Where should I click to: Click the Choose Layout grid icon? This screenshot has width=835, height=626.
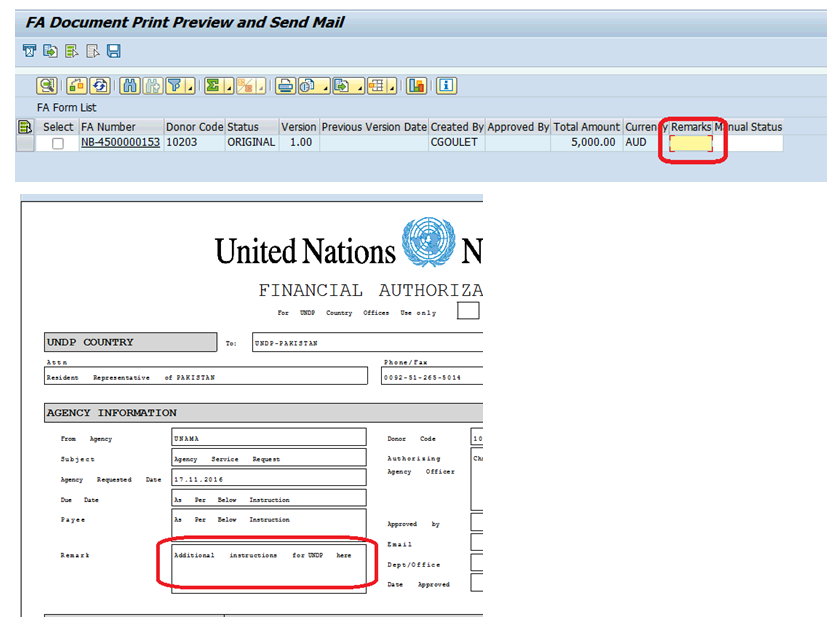pyautogui.click(x=376, y=86)
